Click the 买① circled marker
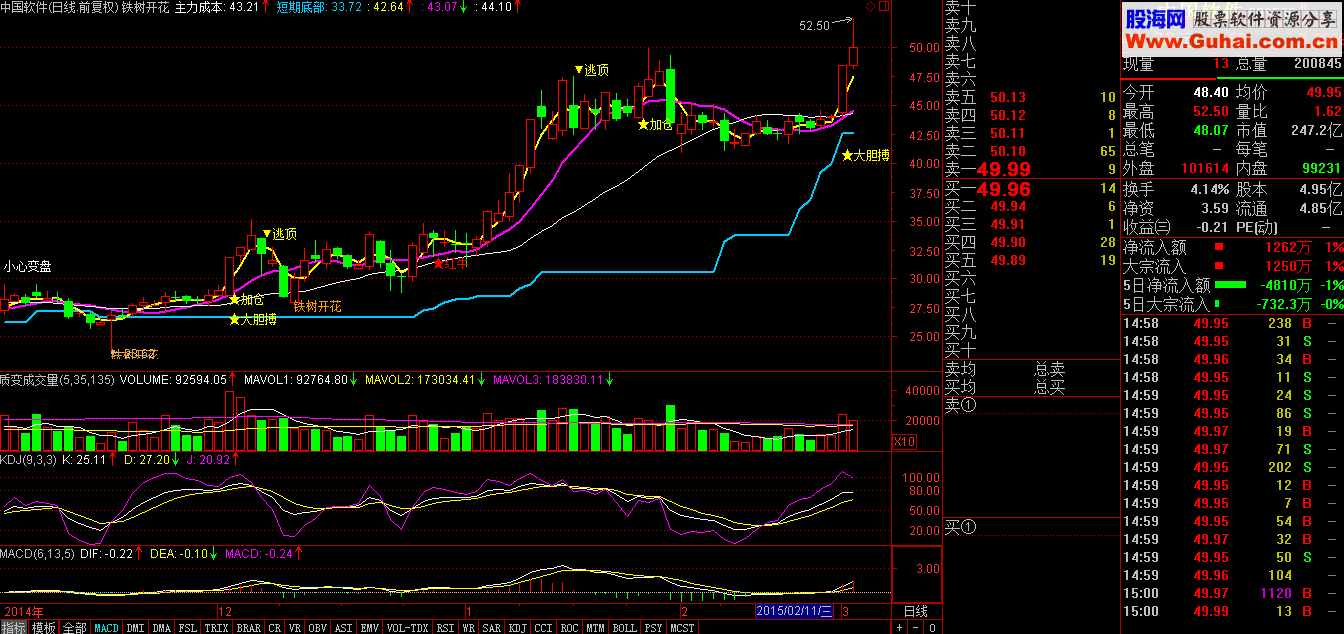The height and width of the screenshot is (634, 1344). pyautogui.click(x=961, y=527)
